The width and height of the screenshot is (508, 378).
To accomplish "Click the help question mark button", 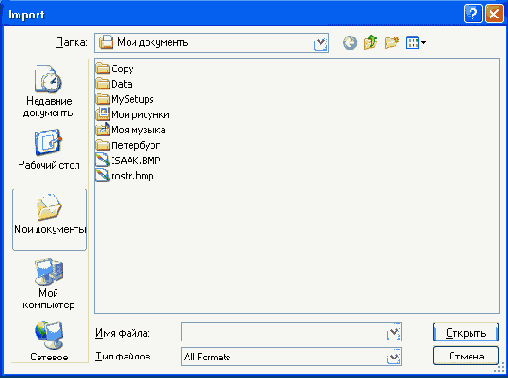I will [x=473, y=14].
